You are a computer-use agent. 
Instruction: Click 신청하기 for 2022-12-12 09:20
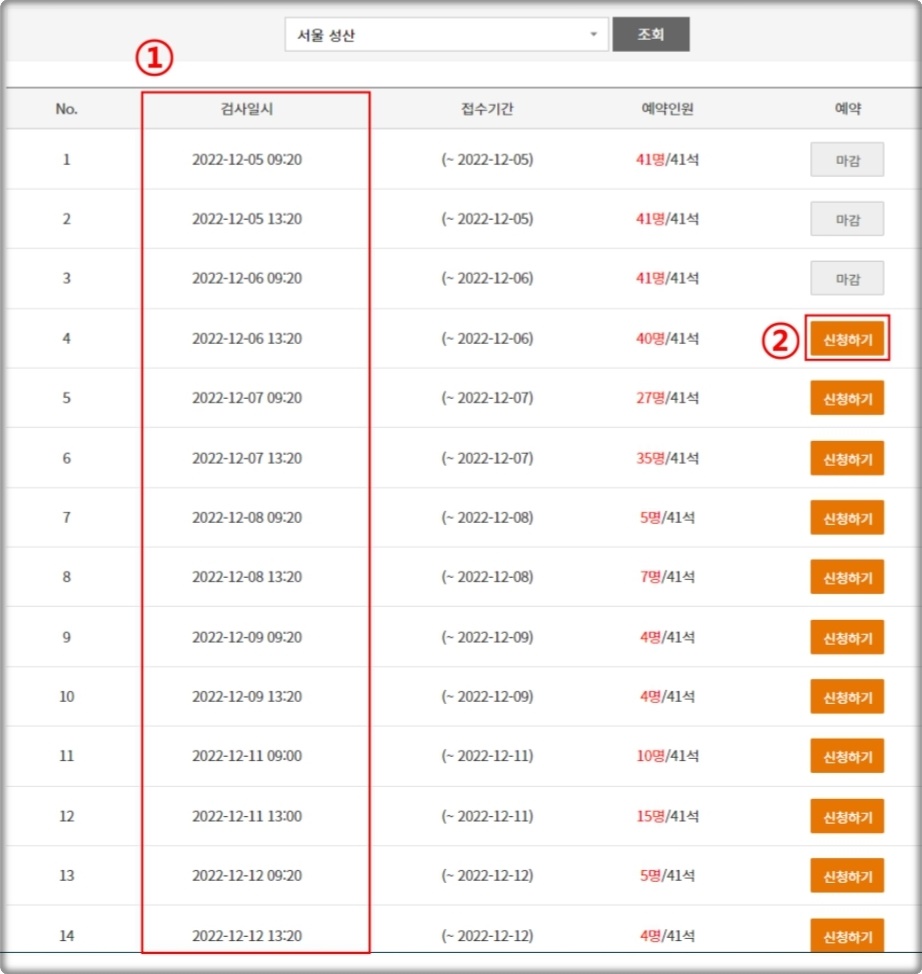(847, 876)
